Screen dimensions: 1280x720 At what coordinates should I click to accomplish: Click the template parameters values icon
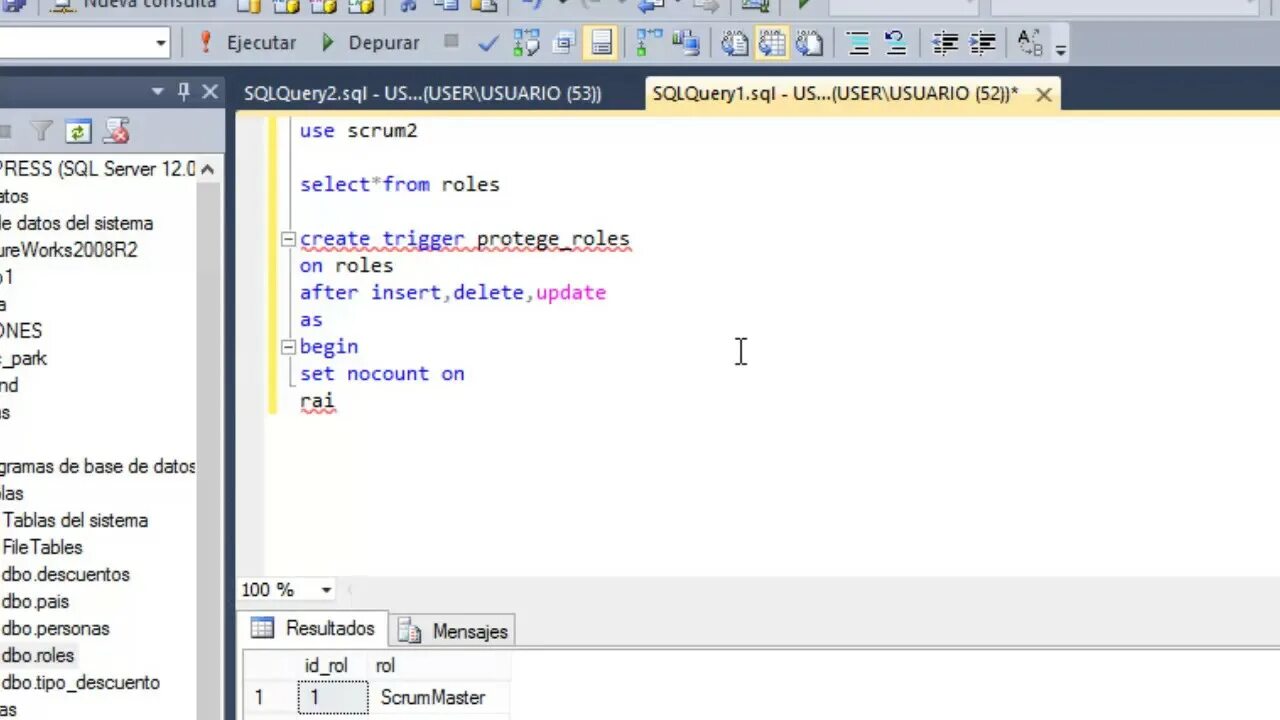click(1030, 43)
